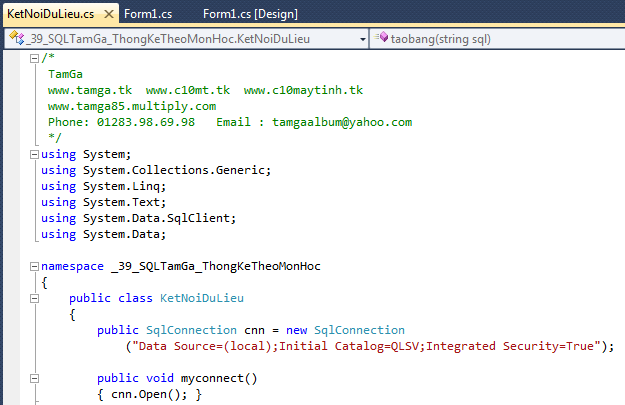Click the myconnect() method name
Screen dimensions: 625x405
click(x=219, y=378)
